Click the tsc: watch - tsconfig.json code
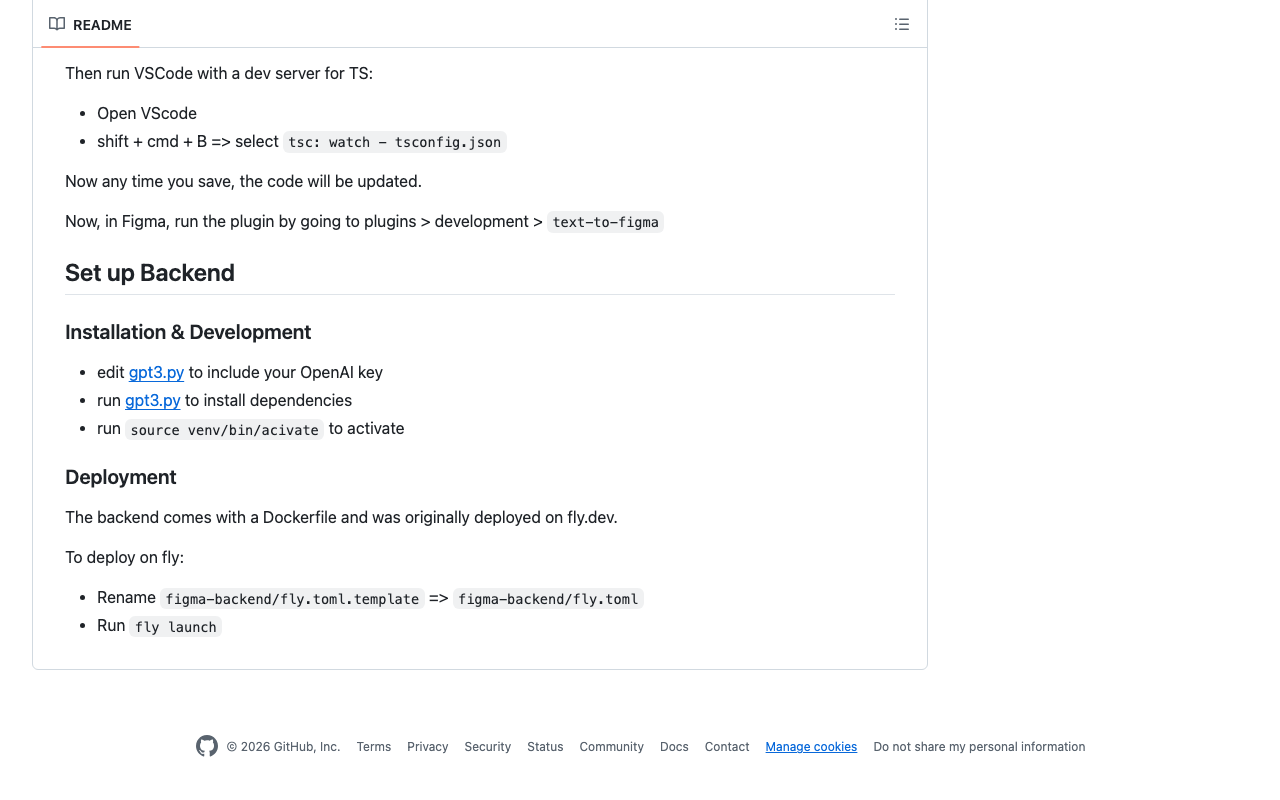This screenshot has width=1280, height=800. coord(395,142)
